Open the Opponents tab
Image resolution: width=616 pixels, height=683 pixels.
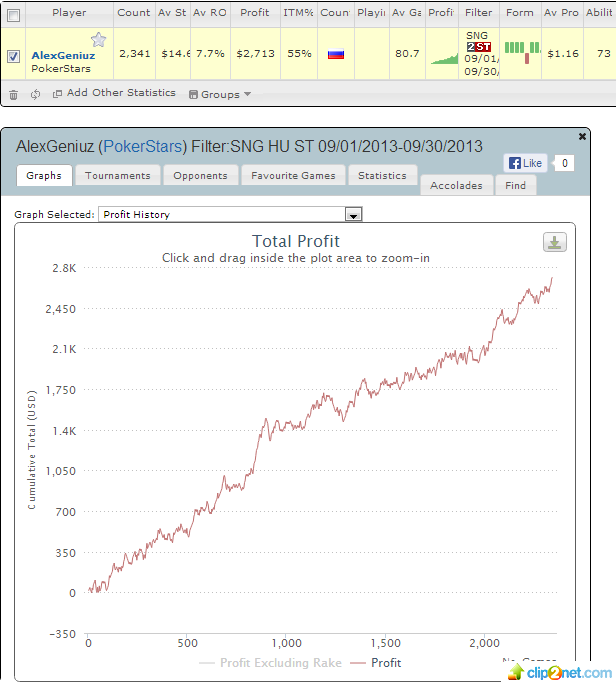click(x=200, y=175)
